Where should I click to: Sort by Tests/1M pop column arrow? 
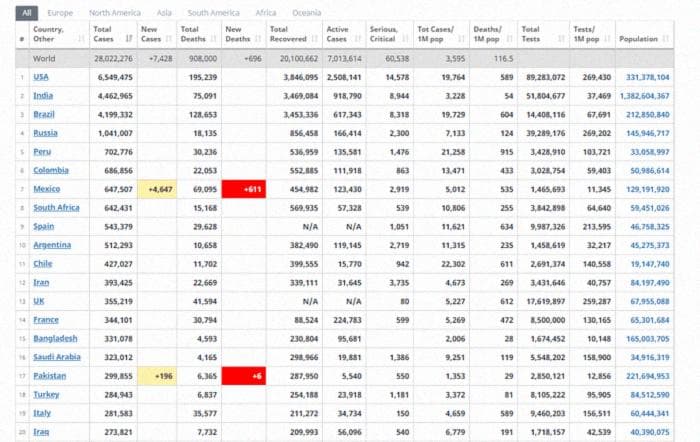coord(607,39)
